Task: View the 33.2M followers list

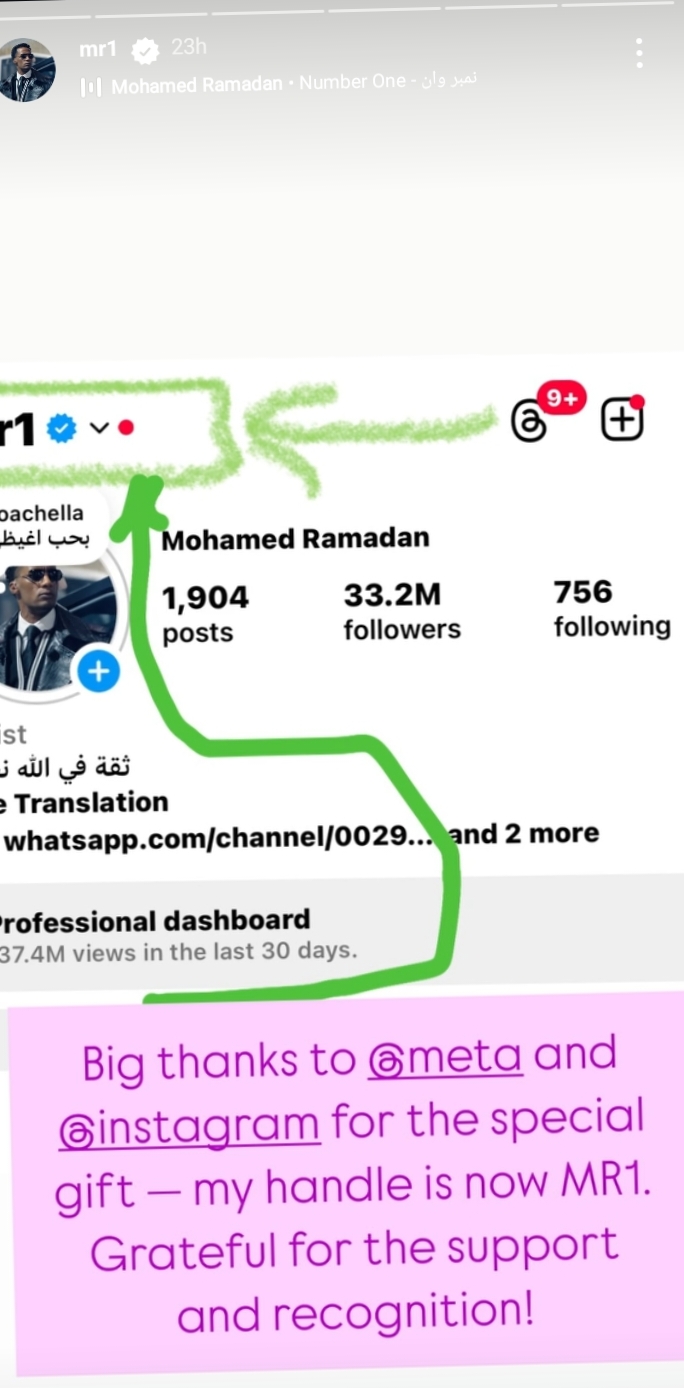Action: pos(401,612)
